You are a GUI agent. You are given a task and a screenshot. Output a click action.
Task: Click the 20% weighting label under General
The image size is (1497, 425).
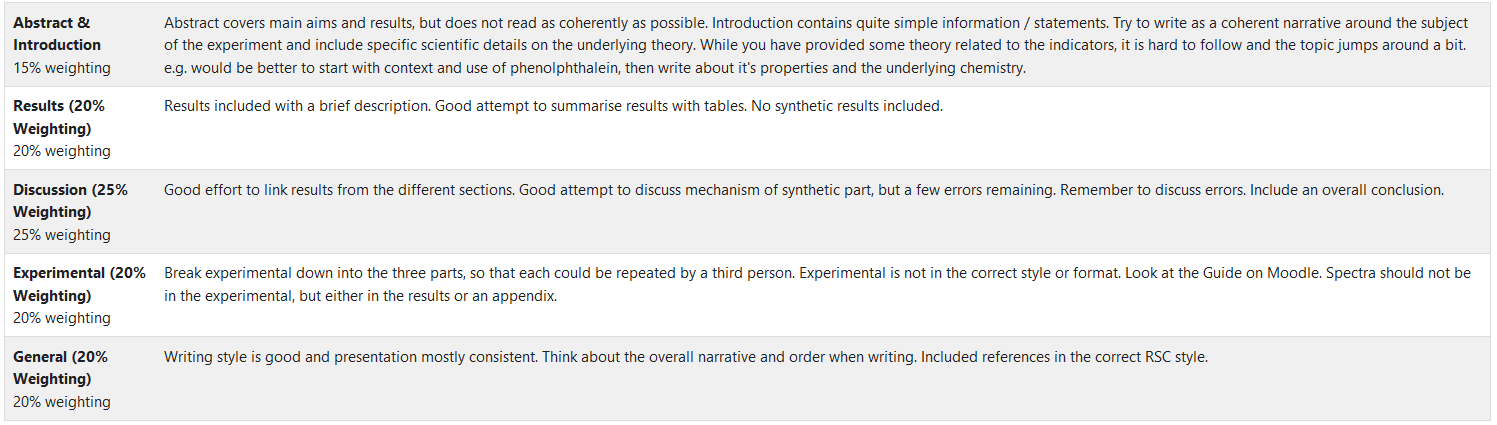pos(62,402)
